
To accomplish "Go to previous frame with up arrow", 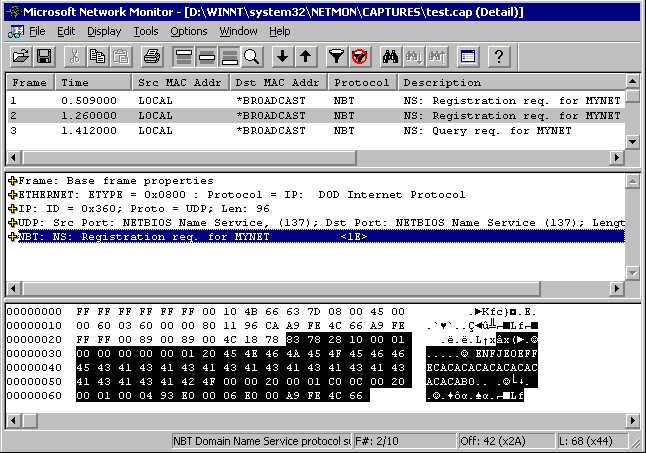I will [x=306, y=56].
